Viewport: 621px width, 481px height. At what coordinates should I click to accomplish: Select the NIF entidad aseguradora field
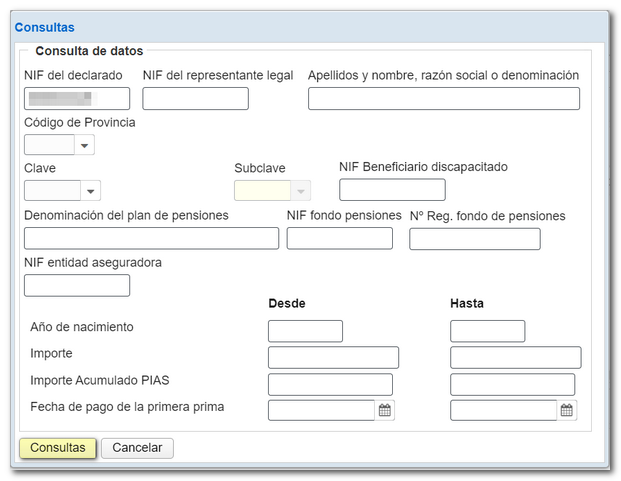tap(77, 286)
